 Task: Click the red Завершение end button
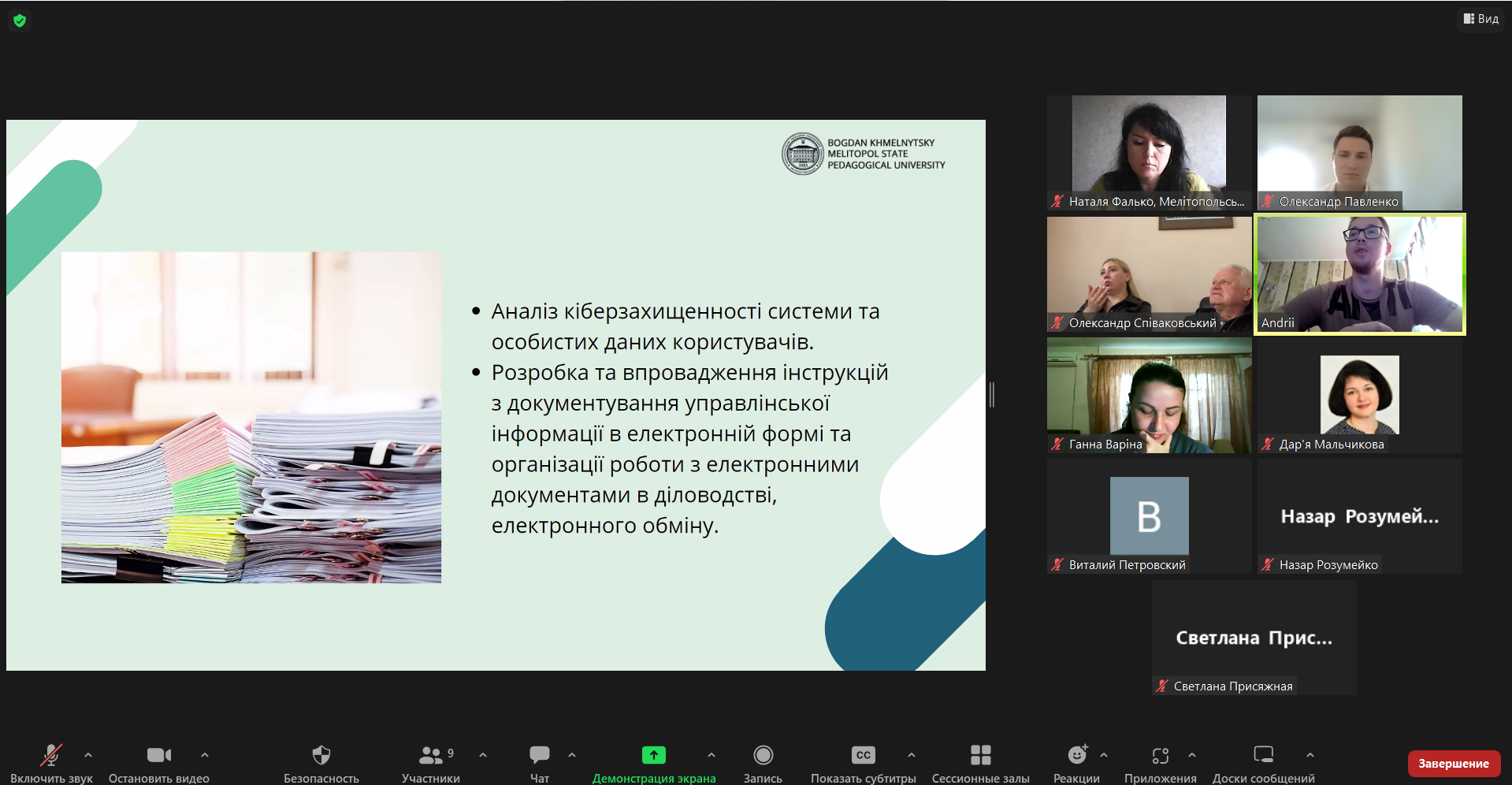point(1453,763)
